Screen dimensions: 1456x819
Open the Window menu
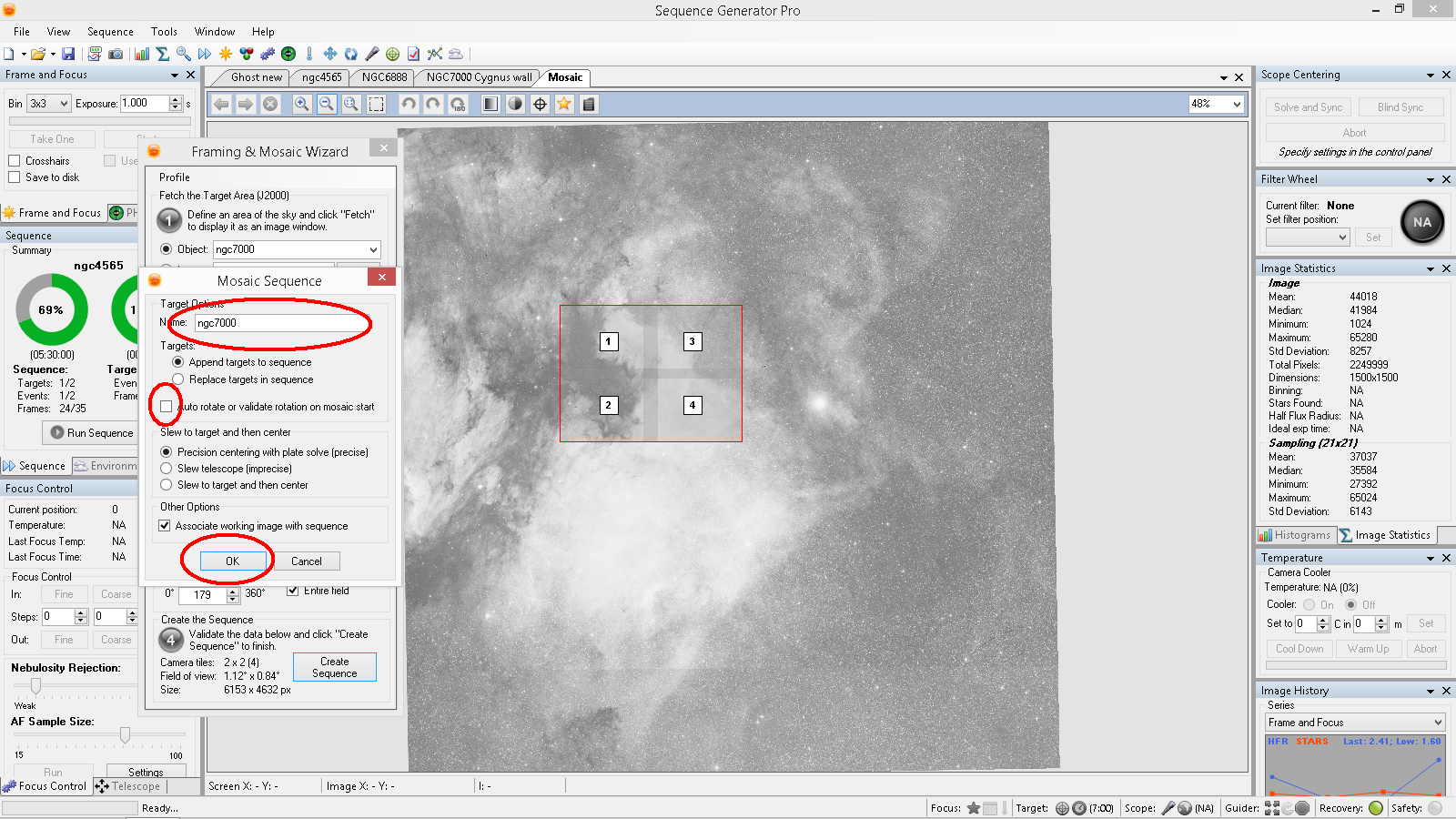pos(215,32)
